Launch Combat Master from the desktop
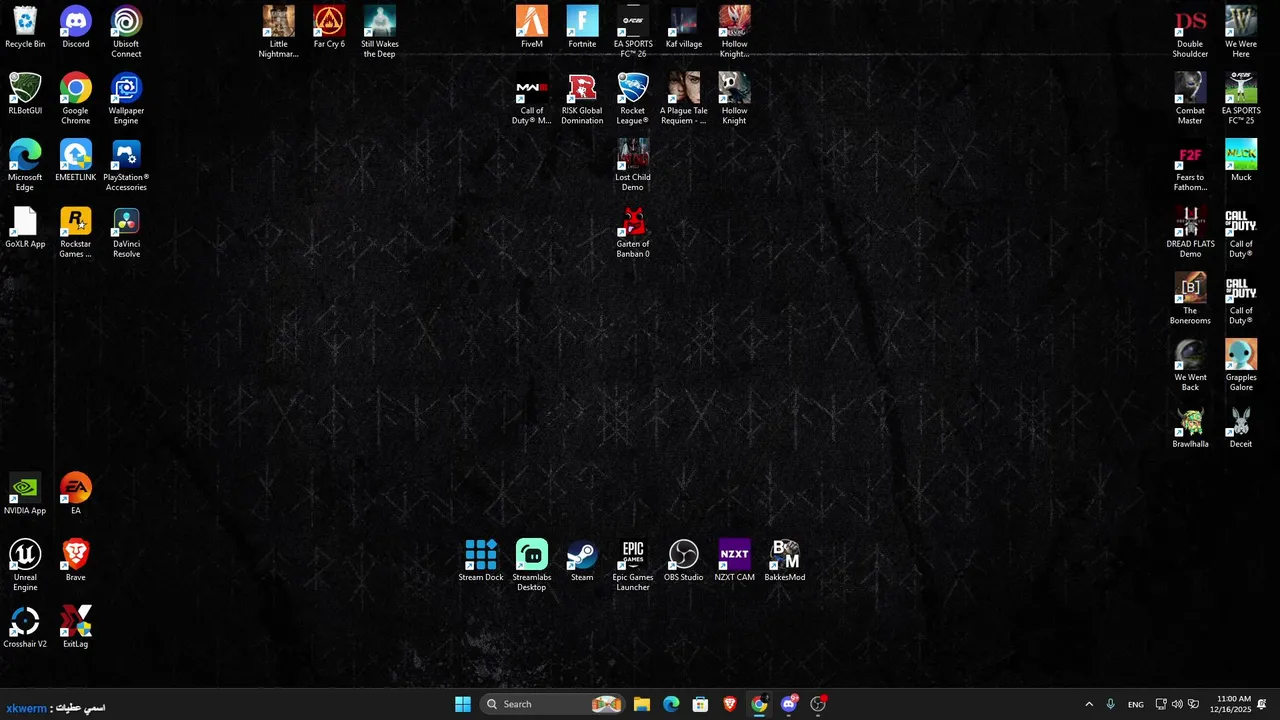This screenshot has width=1280, height=720. click(1190, 99)
